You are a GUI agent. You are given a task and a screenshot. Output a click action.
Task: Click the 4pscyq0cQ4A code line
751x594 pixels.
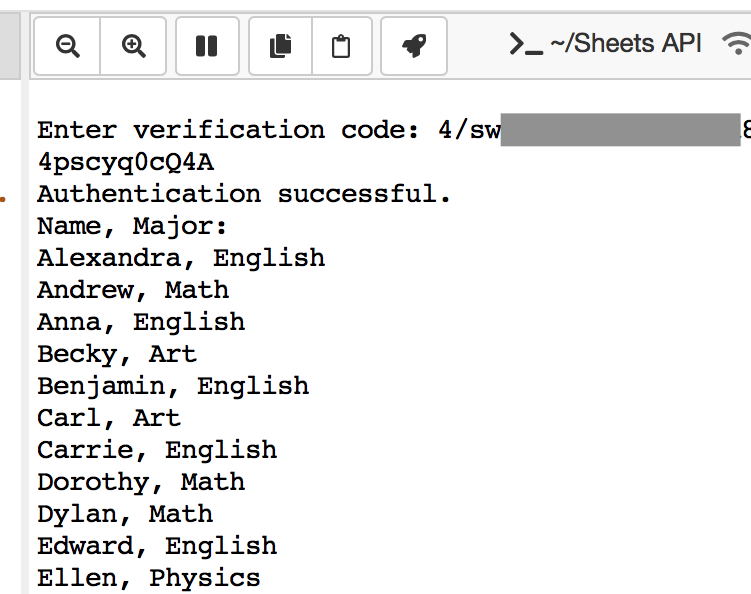(x=125, y=162)
